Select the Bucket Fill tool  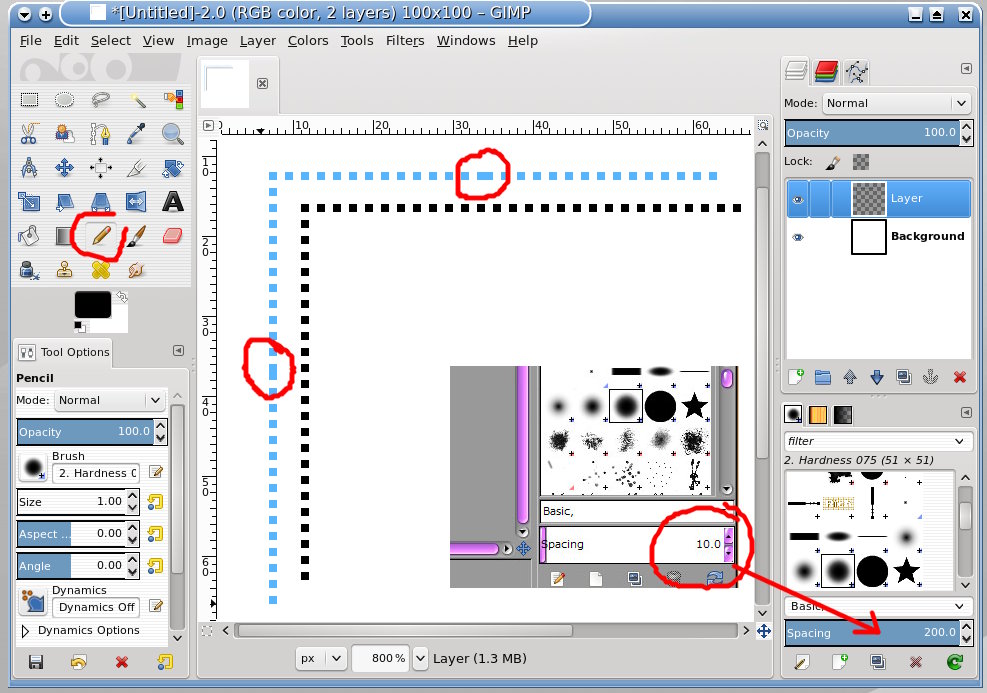pos(29,236)
